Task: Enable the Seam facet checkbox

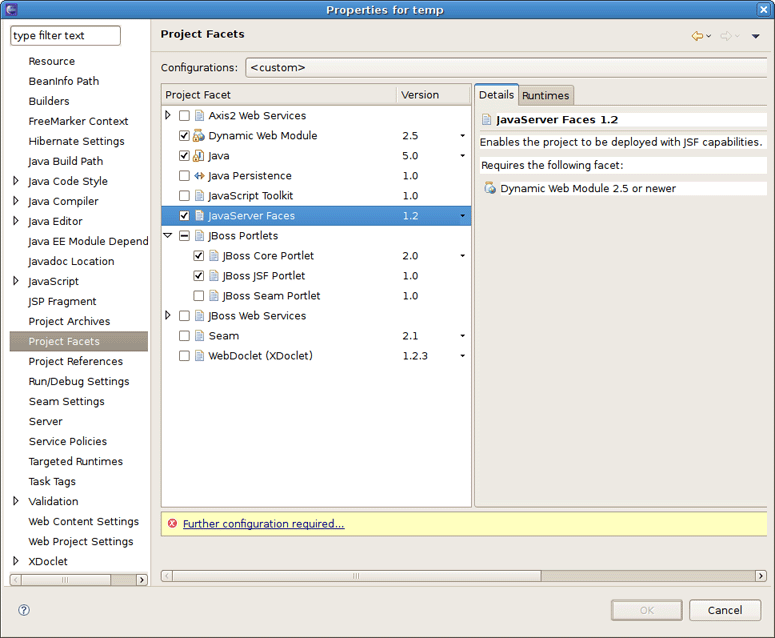Action: (184, 336)
